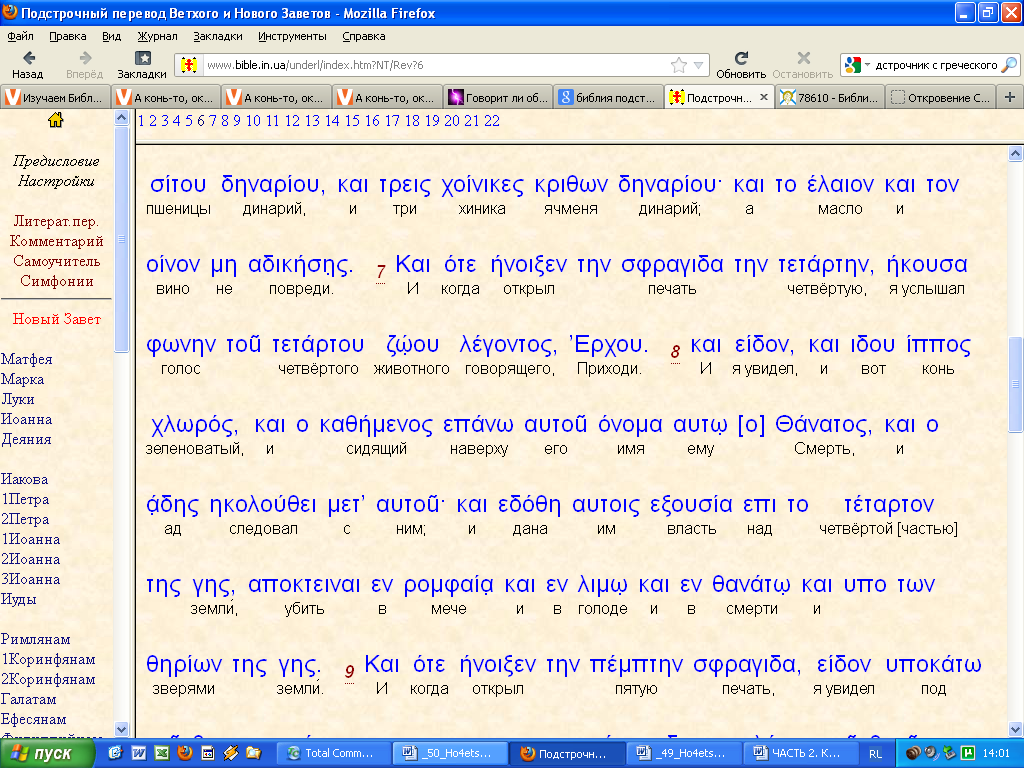Close the active Подстрочн... tab

pyautogui.click(x=763, y=97)
